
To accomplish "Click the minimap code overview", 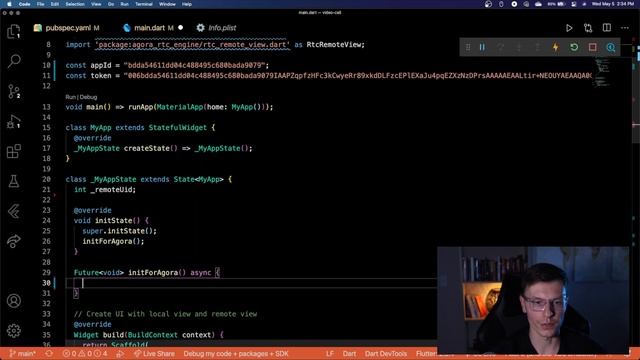I will click(x=602, y=73).
